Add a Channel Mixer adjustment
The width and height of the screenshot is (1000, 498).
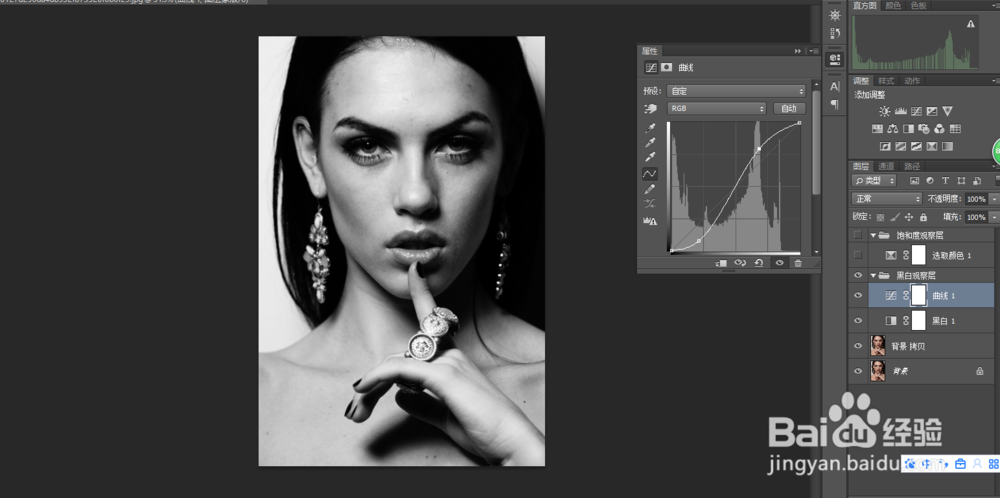pyautogui.click(x=939, y=129)
